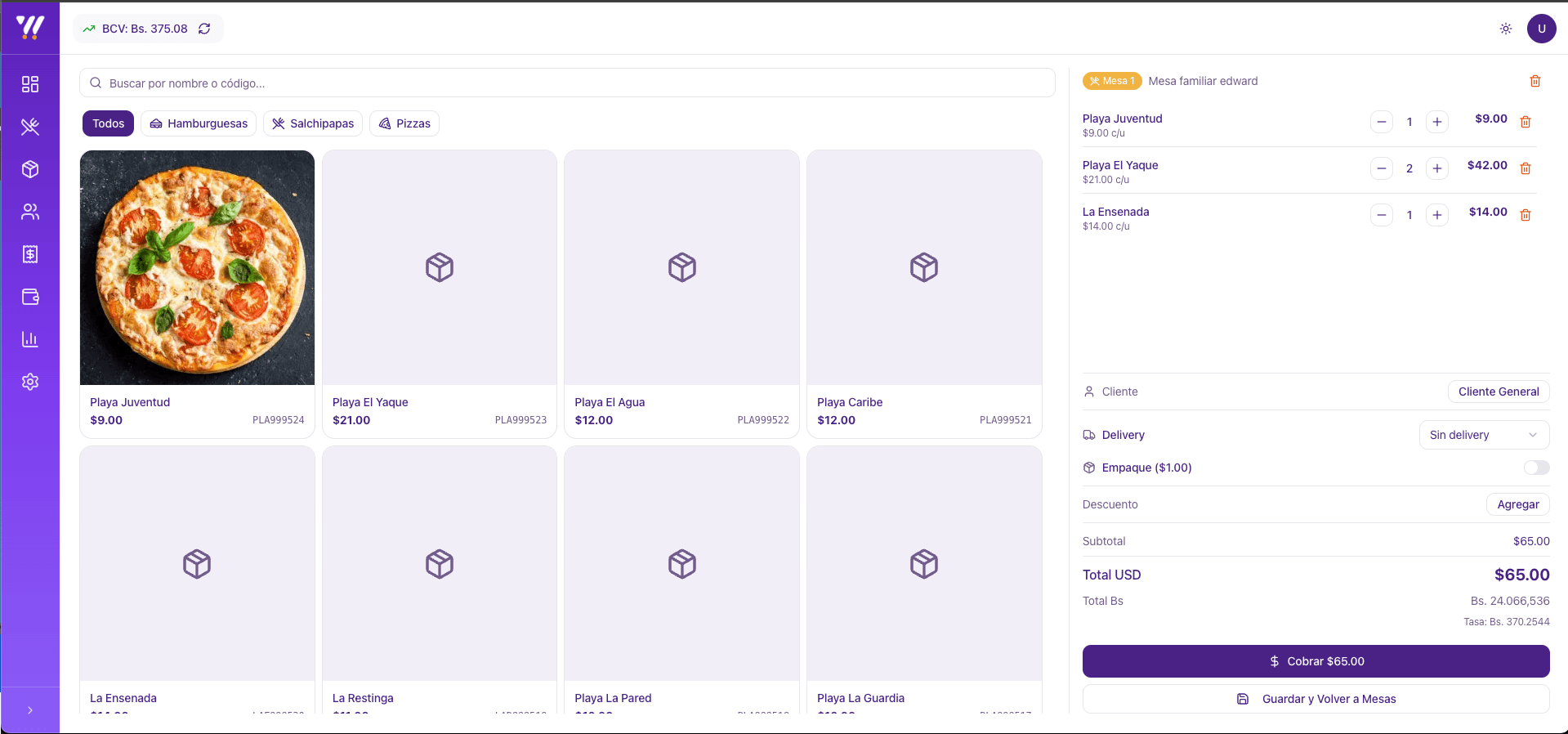1568x734 pixels.
Task: Increase Playa Juventud quantity
Action: [1436, 122]
